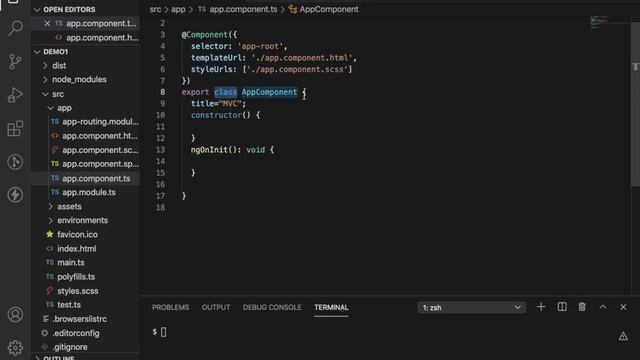Viewport: 640px width, 360px height.
Task: Split the terminal panel
Action: coord(562,307)
